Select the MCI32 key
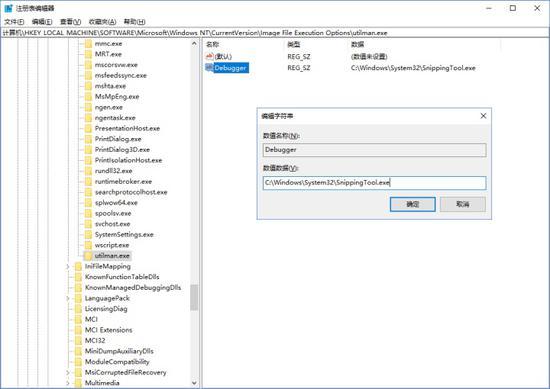This screenshot has height=389, width=550. (95, 340)
